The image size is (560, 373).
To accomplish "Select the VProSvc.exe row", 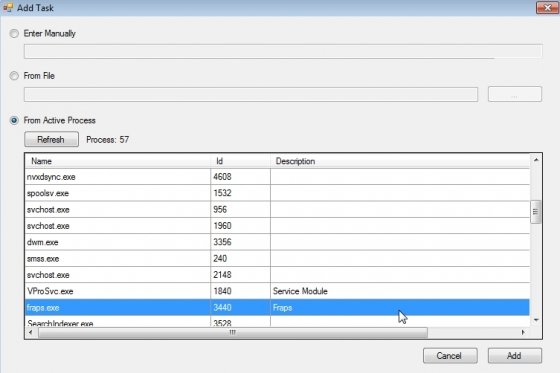I will pos(277,292).
